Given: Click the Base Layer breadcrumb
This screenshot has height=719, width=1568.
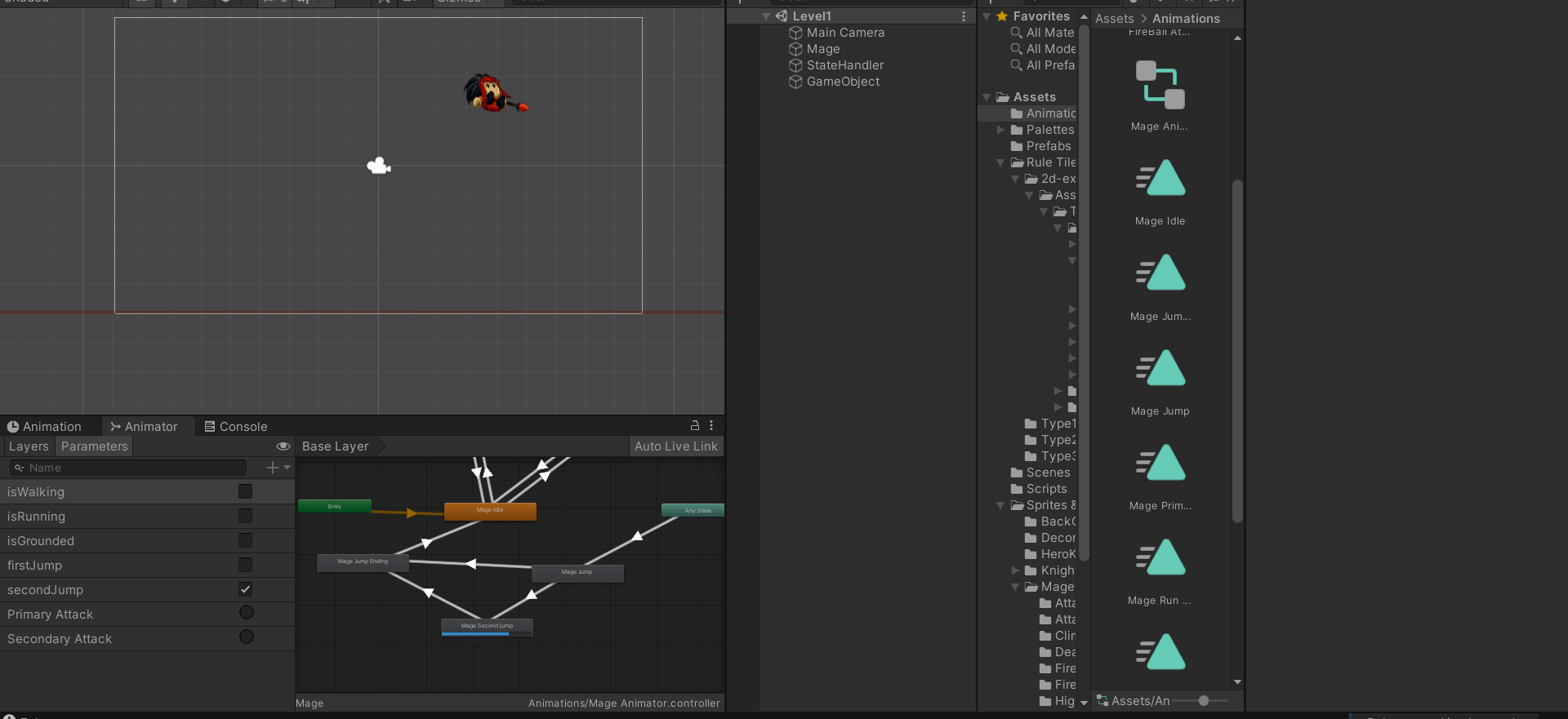Looking at the screenshot, I should pos(336,446).
